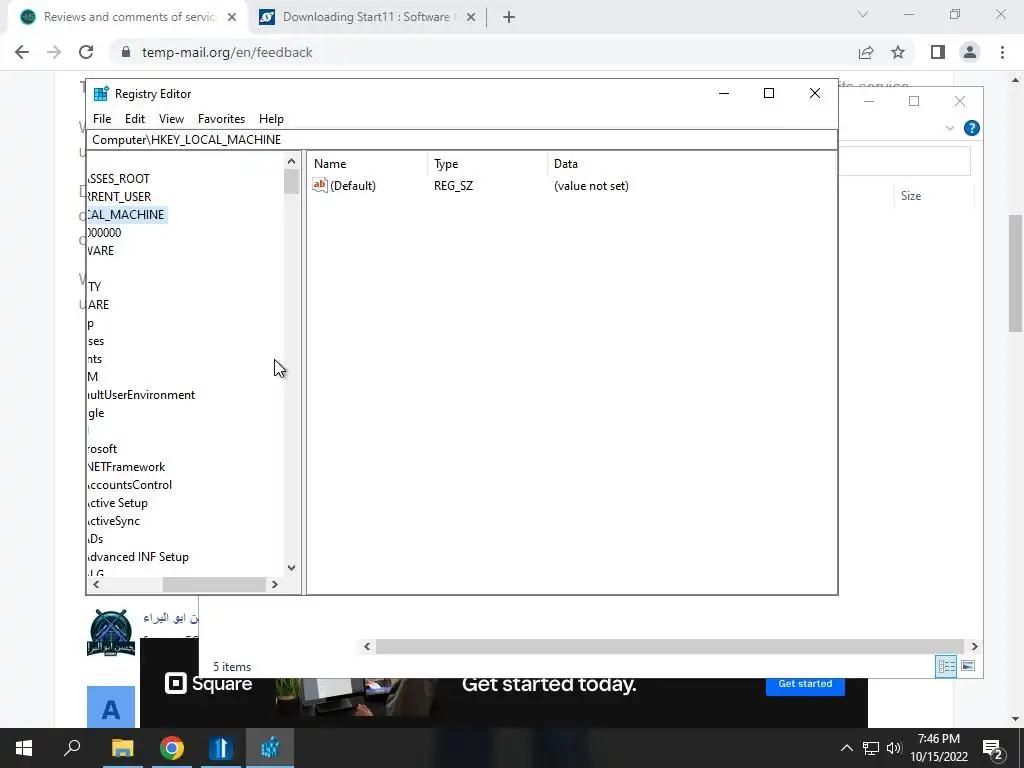Click File Explorer horizontal scroll right arrow
Screen dimensions: 1024x768
point(974,647)
